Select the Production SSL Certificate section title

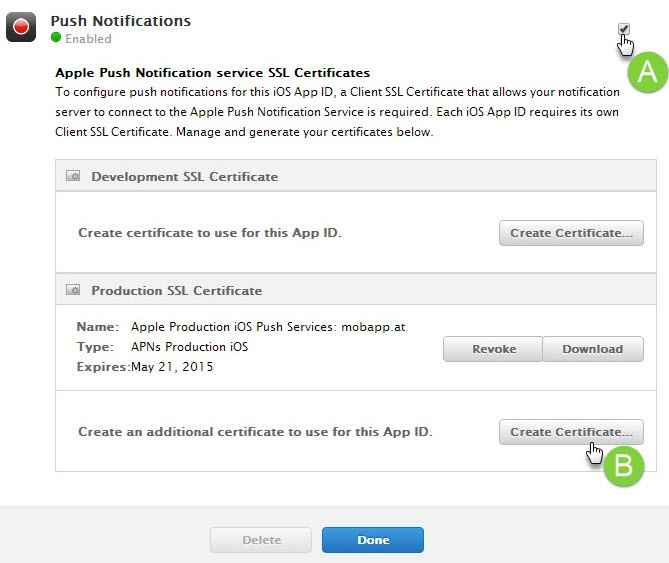tap(176, 291)
